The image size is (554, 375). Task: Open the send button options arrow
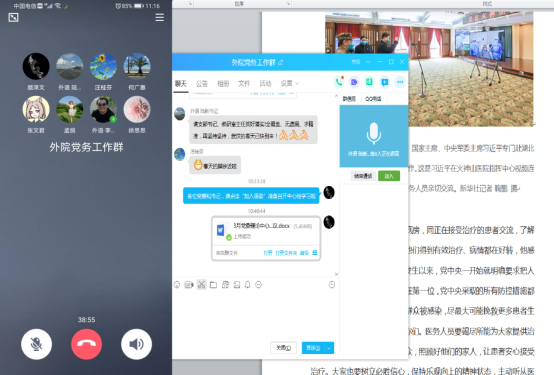pos(329,348)
